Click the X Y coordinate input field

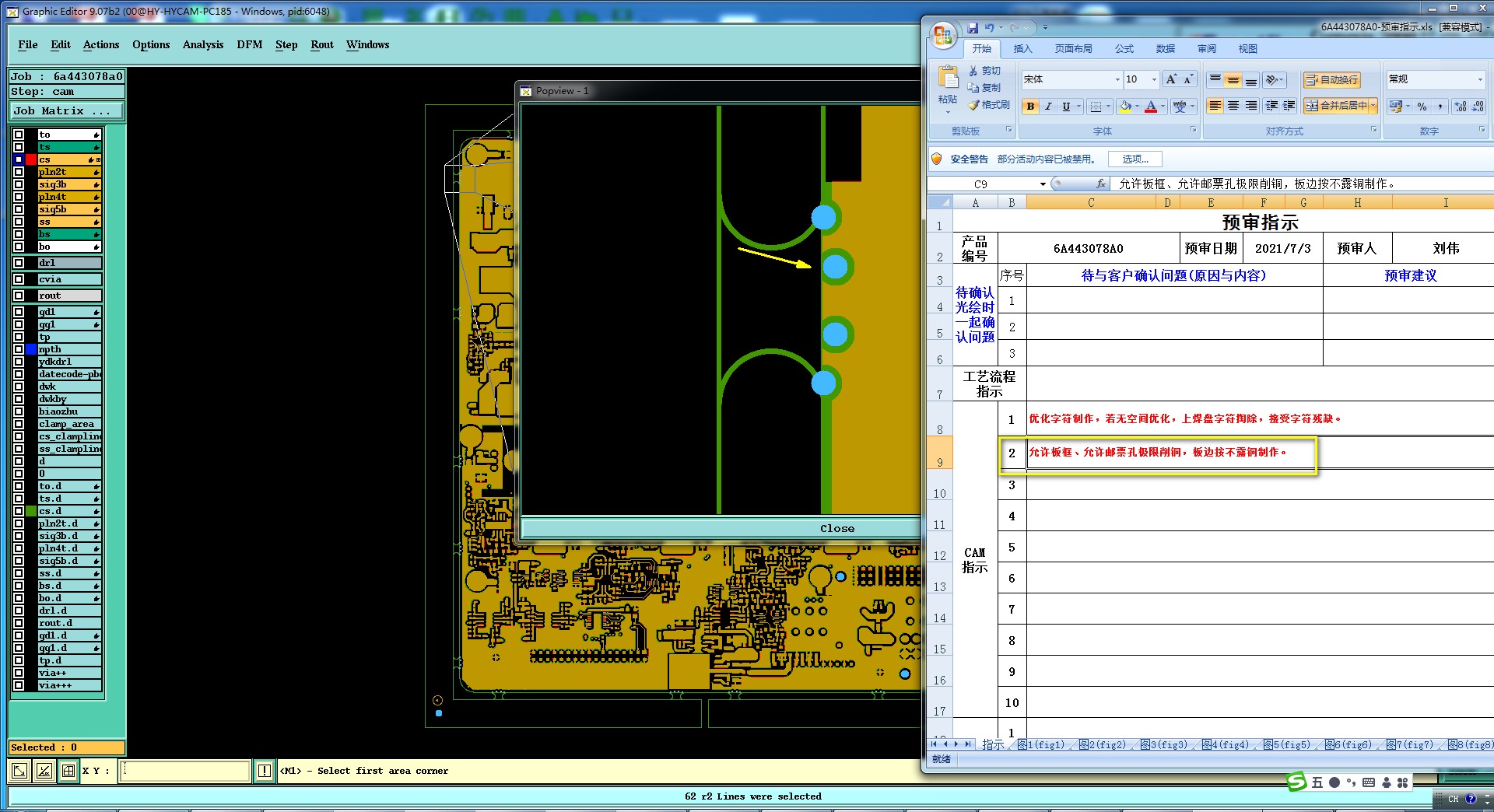tap(185, 771)
